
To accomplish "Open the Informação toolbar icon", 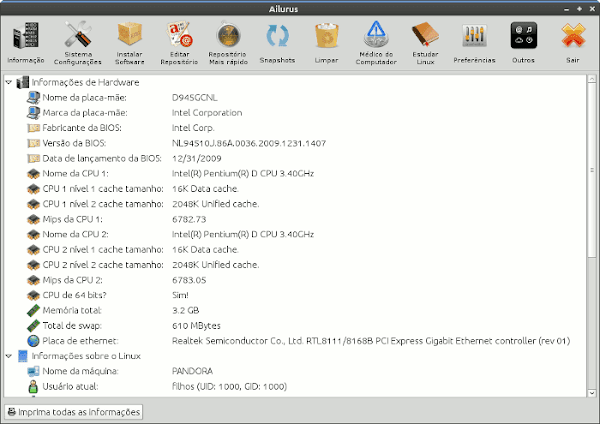I will [x=25, y=38].
